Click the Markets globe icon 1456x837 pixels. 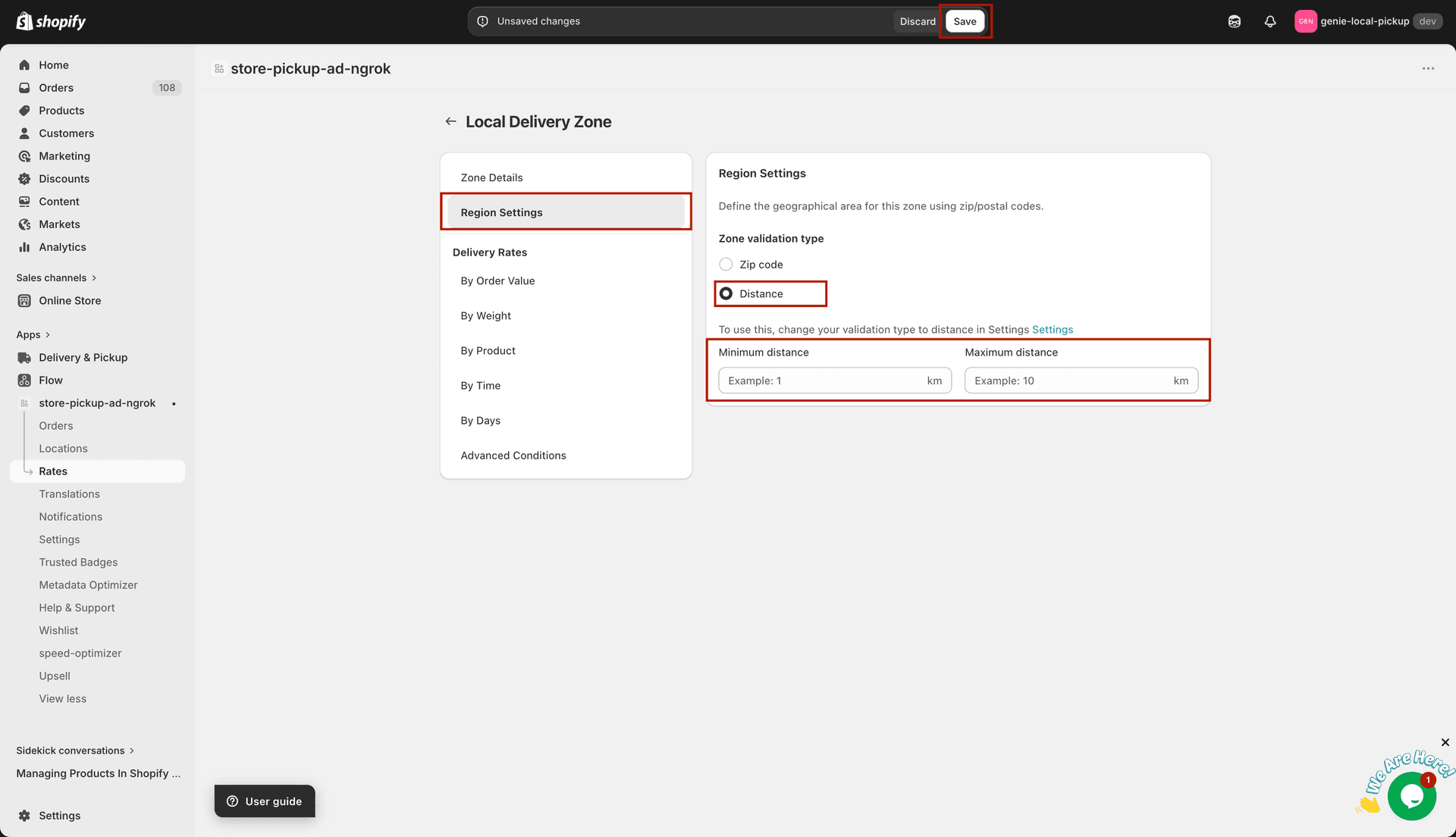(24, 224)
